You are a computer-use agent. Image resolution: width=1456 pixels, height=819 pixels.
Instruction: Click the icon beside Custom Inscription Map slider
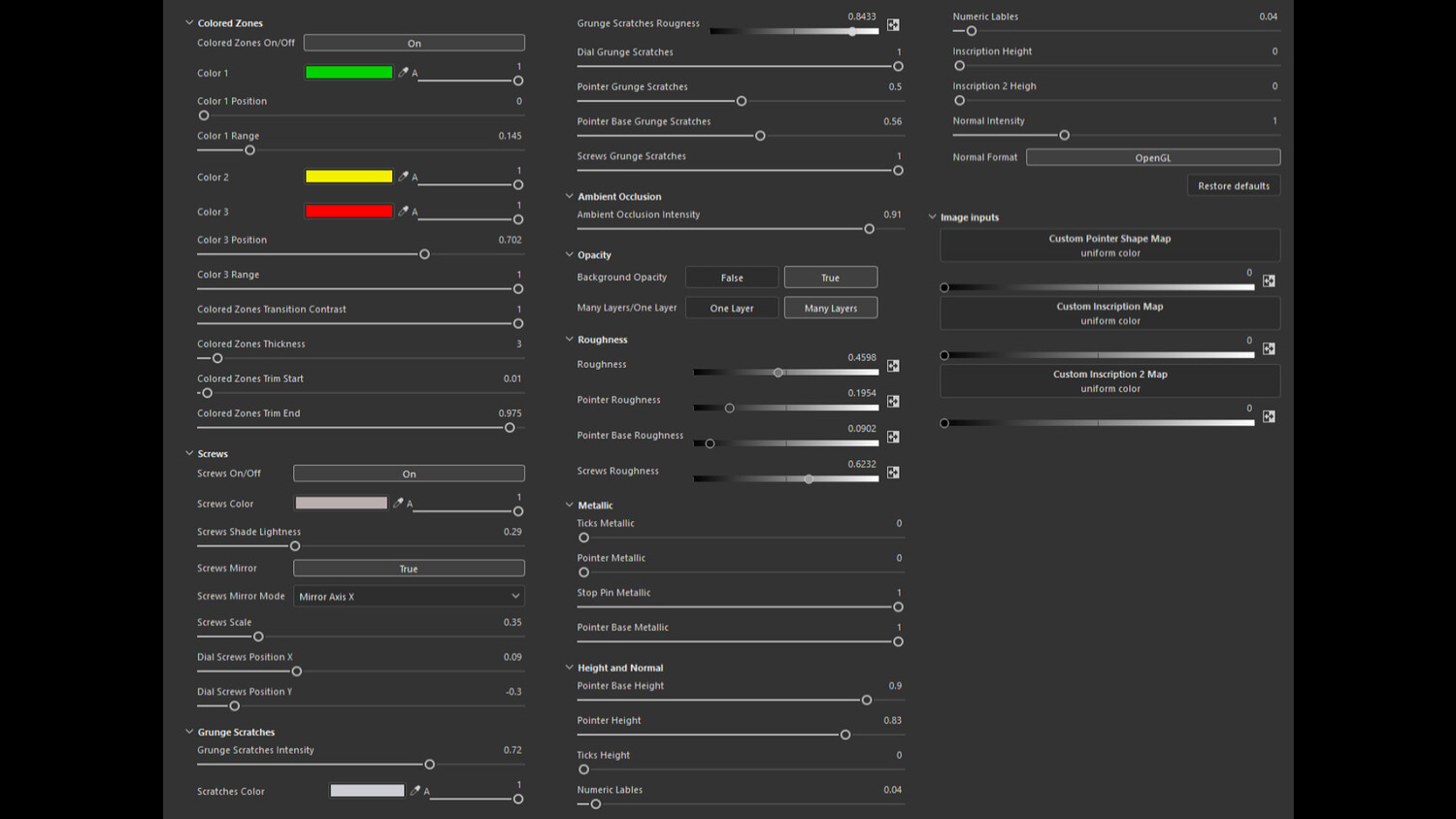pos(1269,349)
